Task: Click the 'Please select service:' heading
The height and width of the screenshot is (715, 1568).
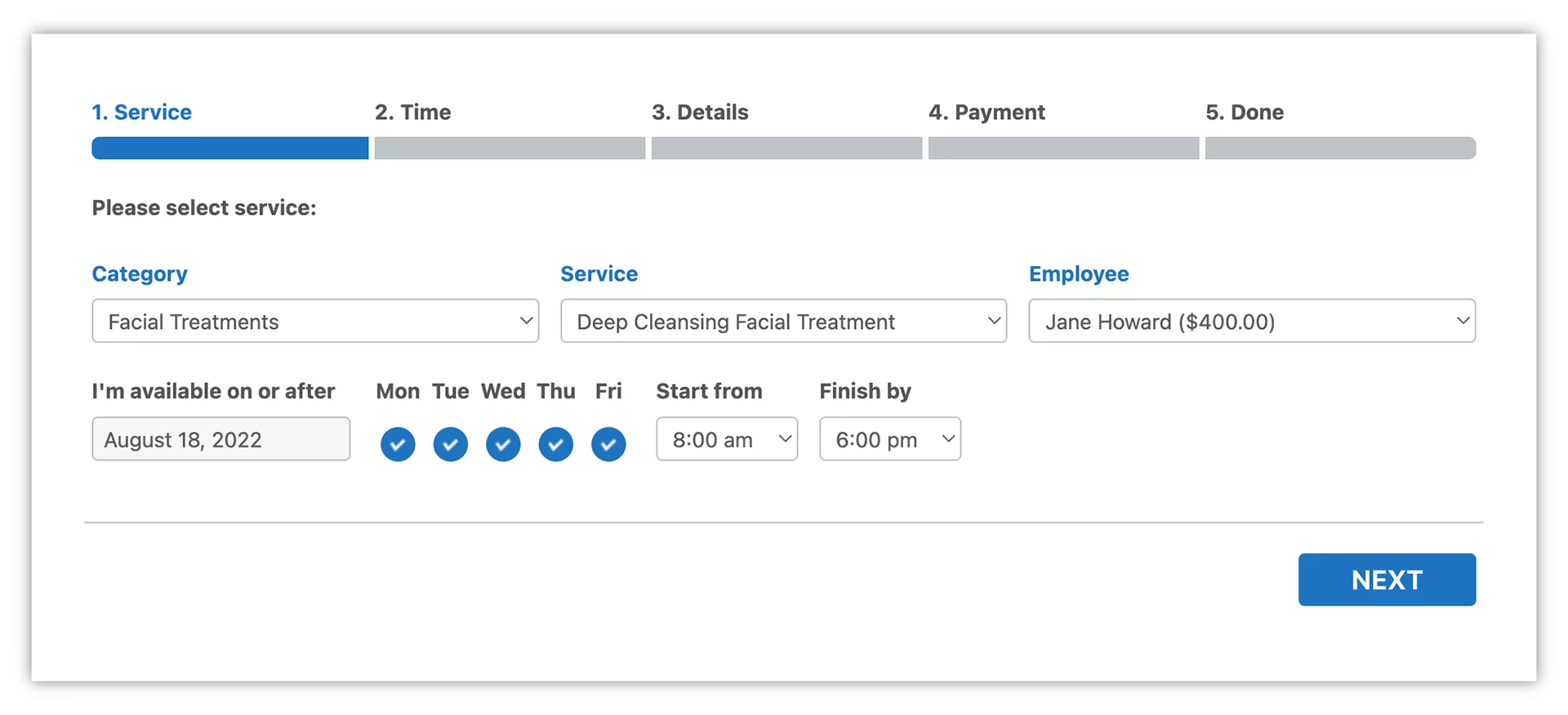Action: click(x=204, y=208)
